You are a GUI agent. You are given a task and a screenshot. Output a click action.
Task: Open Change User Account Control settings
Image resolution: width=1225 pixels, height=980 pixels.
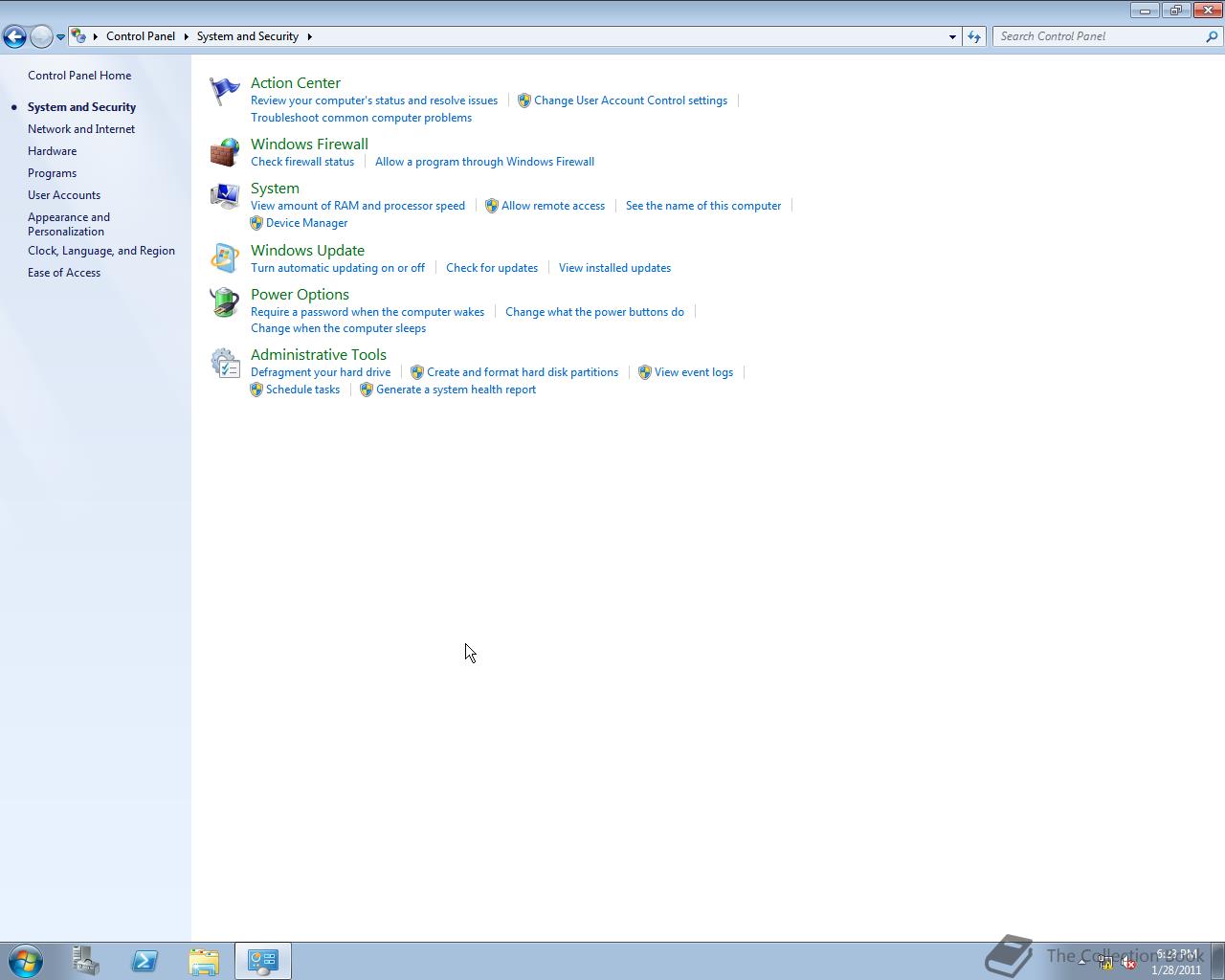pyautogui.click(x=631, y=100)
